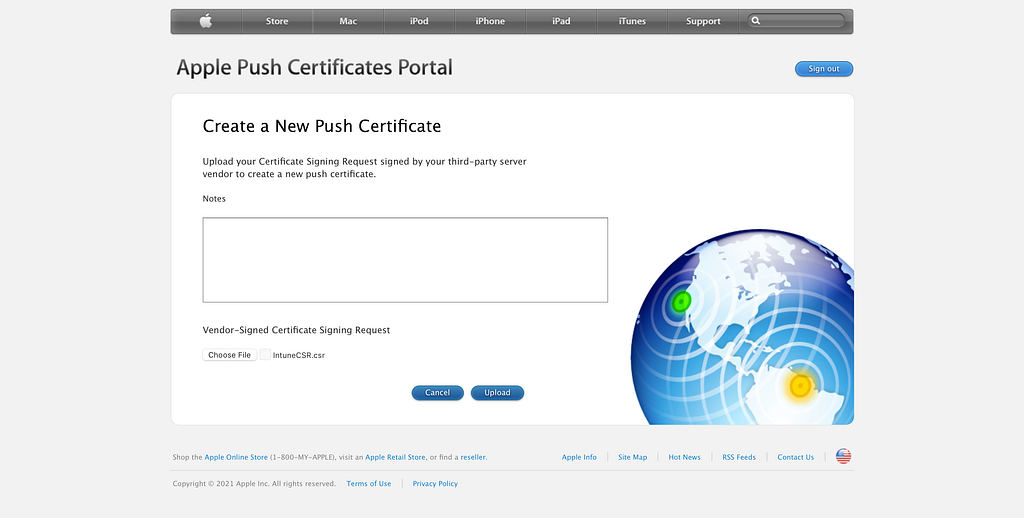Viewport: 1024px width, 518px height.
Task: Cancel the push certificate creation
Action: [438, 393]
